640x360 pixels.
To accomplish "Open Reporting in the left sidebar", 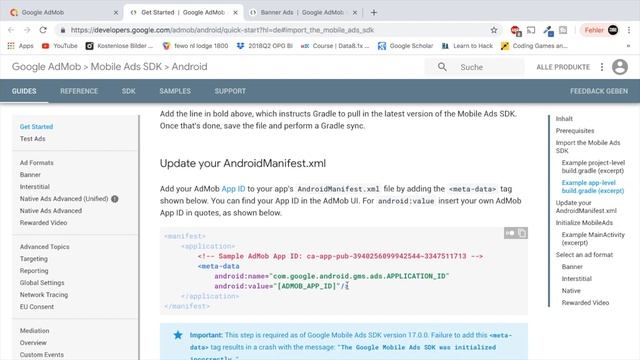I will point(34,271).
